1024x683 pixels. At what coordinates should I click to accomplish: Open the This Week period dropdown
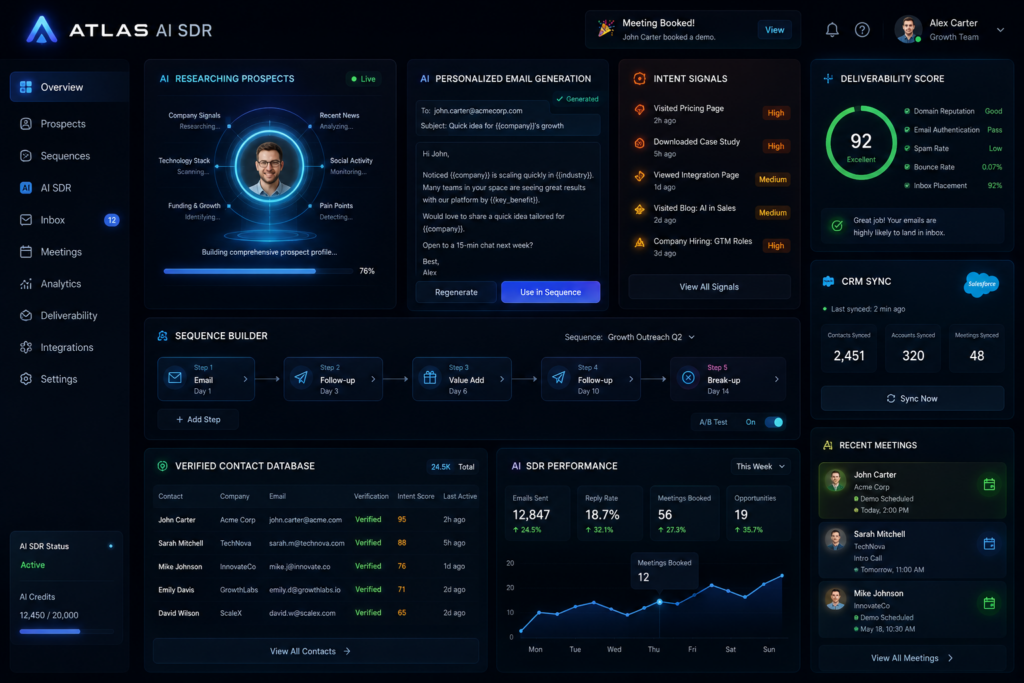pos(761,466)
